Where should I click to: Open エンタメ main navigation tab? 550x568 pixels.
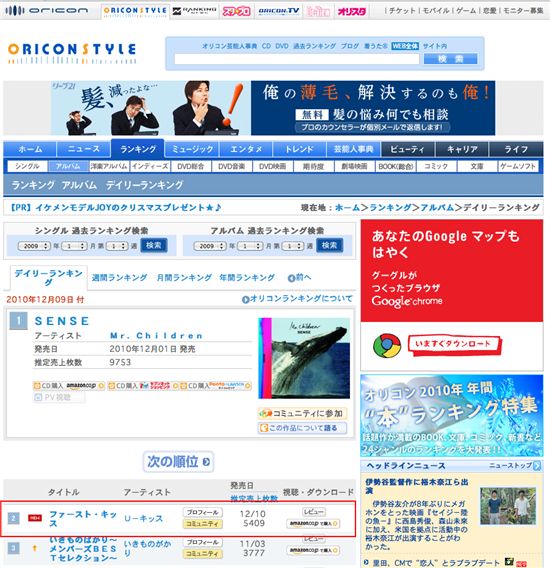246,149
